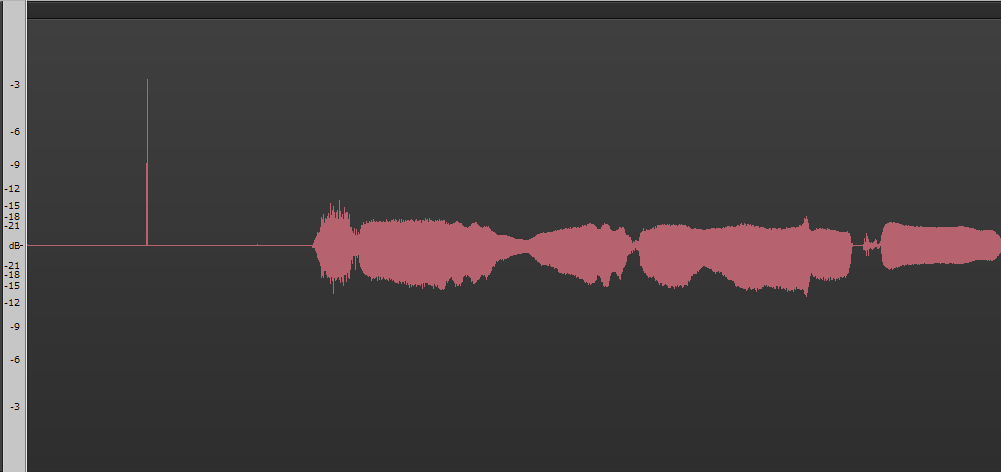Click the flat silent line before the tall spike
The height and width of the screenshot is (472, 1001).
tap(86, 245)
